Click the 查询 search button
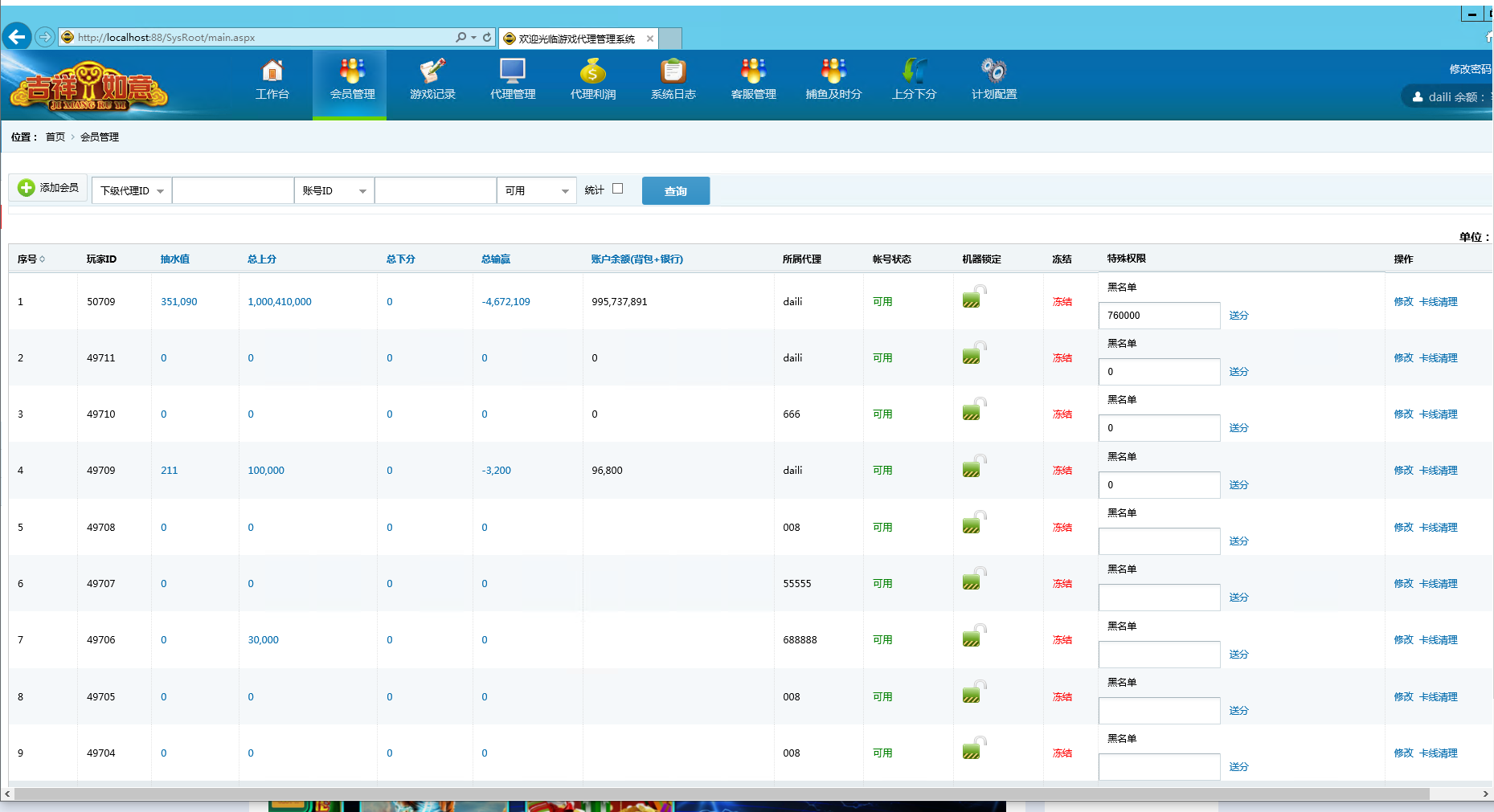This screenshot has width=1494, height=812. pos(675,191)
